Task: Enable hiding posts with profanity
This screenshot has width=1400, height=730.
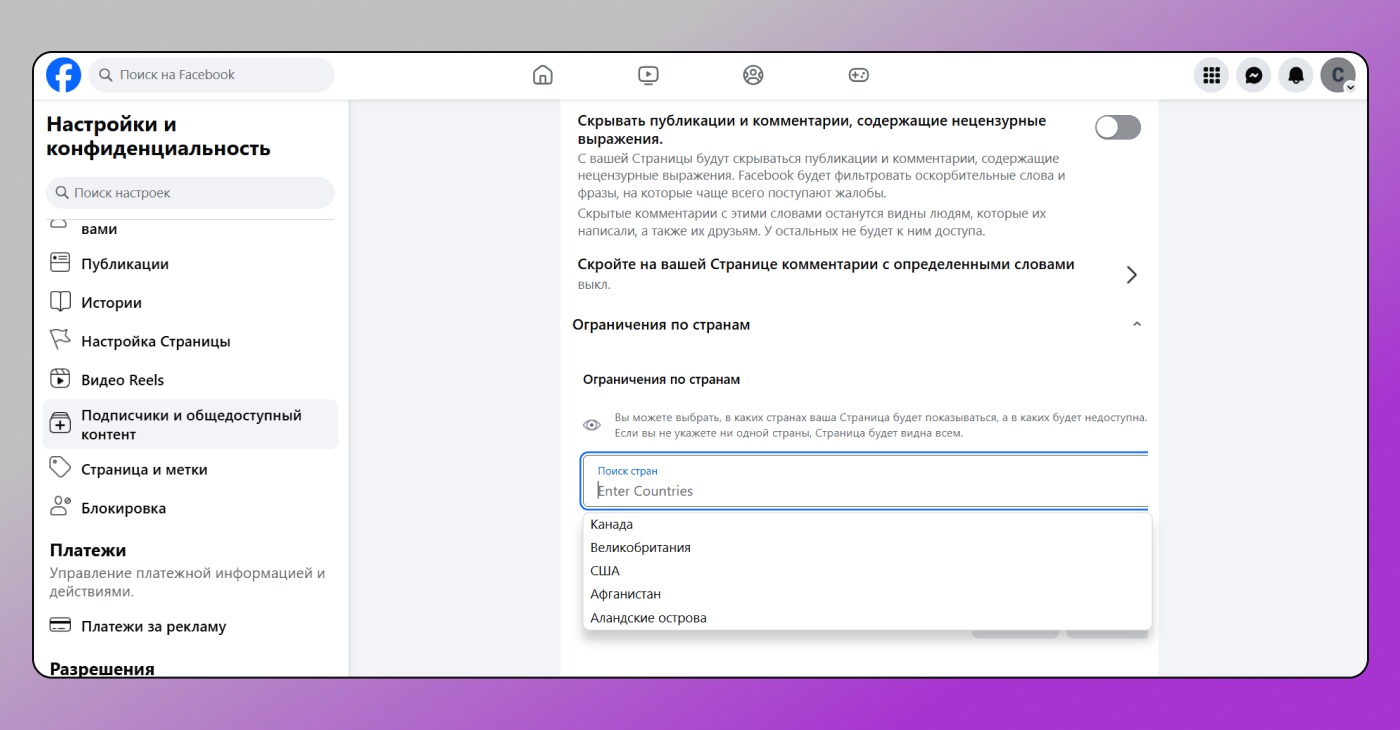Action: 1117,127
